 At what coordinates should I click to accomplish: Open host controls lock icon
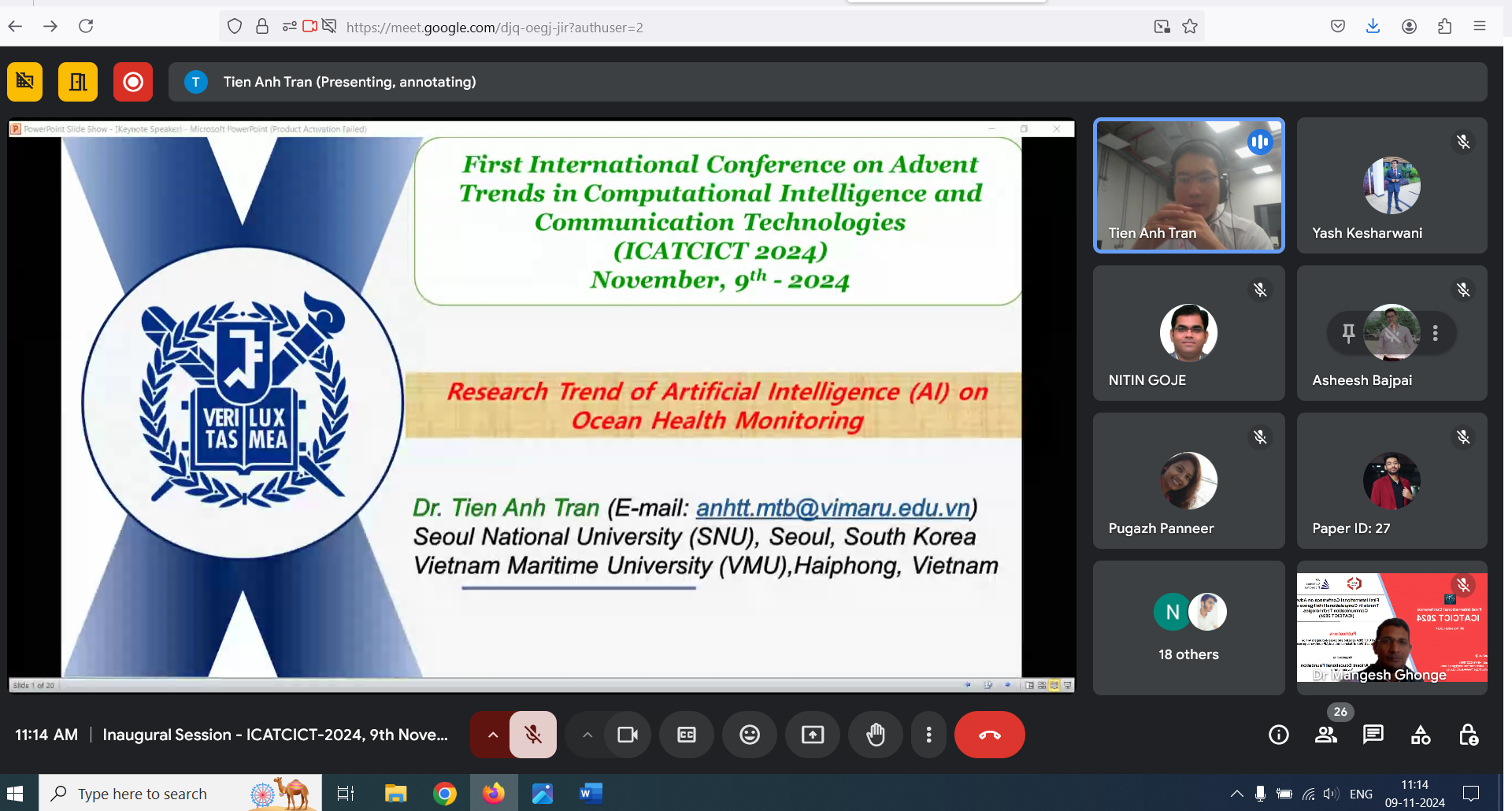[x=1468, y=734]
